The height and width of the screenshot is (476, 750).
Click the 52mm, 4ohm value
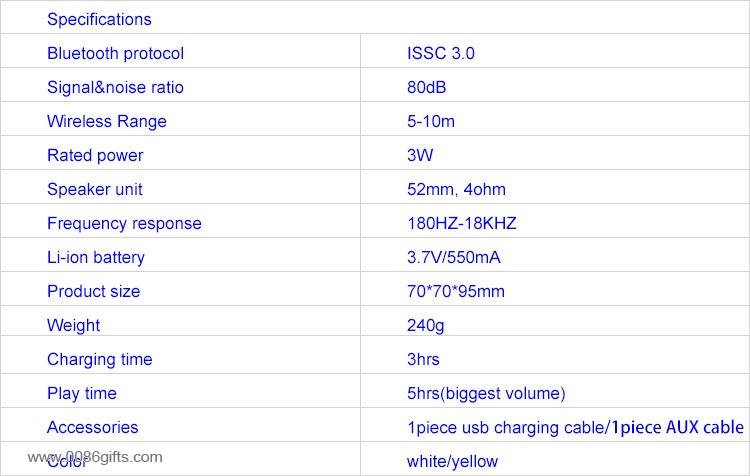pos(456,189)
